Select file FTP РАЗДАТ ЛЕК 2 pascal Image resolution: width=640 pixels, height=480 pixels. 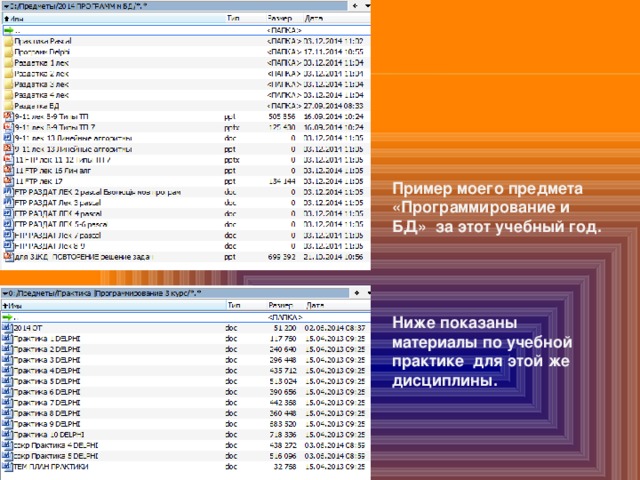97,192
